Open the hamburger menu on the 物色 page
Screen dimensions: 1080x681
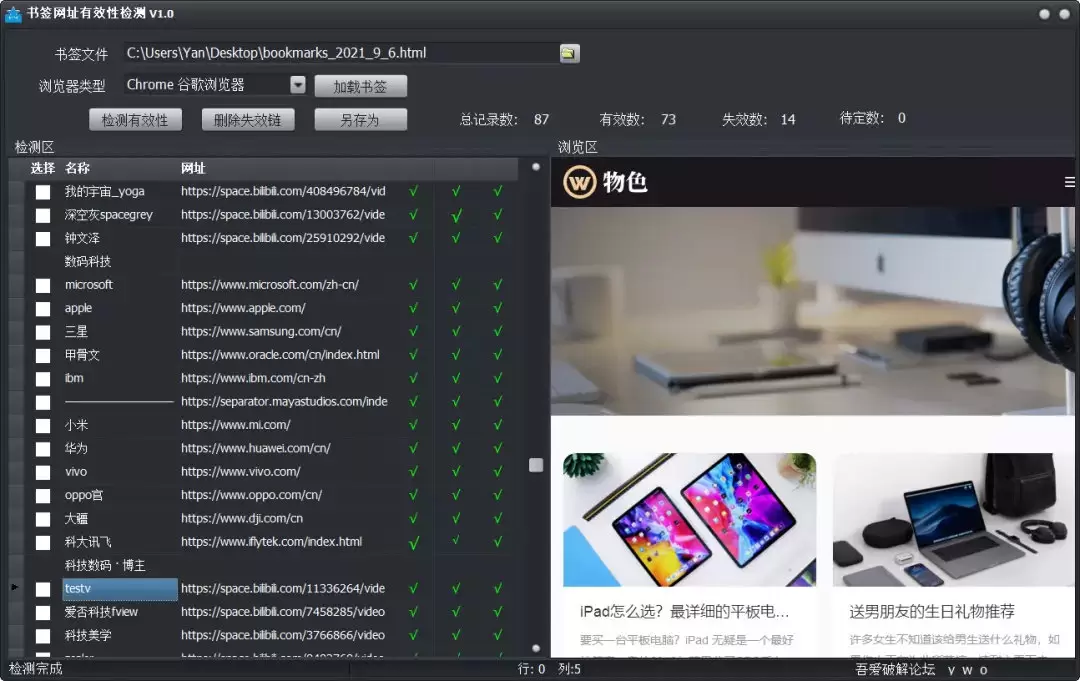coord(1069,182)
